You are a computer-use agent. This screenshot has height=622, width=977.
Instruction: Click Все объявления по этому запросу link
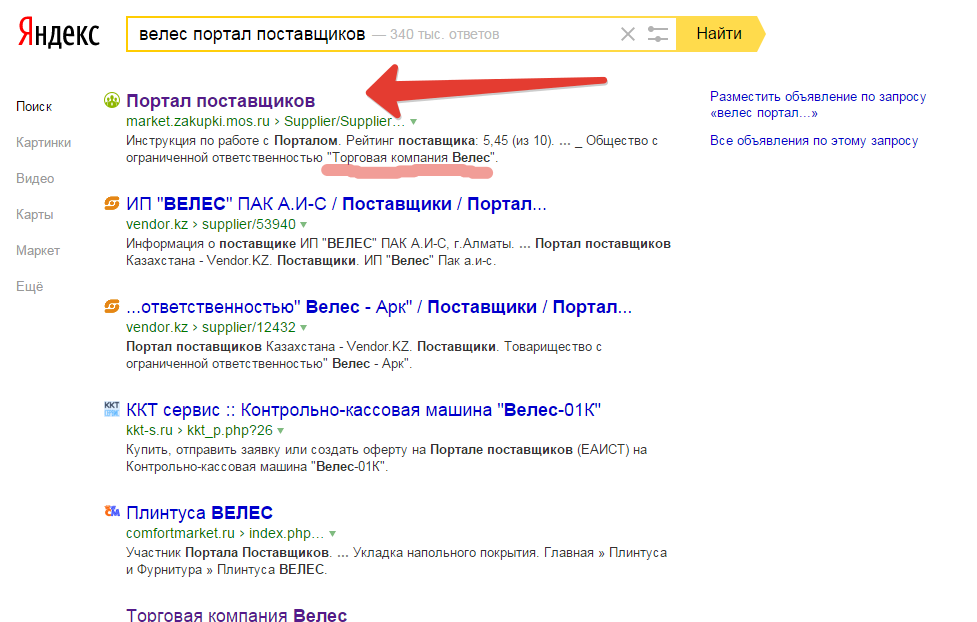click(814, 141)
